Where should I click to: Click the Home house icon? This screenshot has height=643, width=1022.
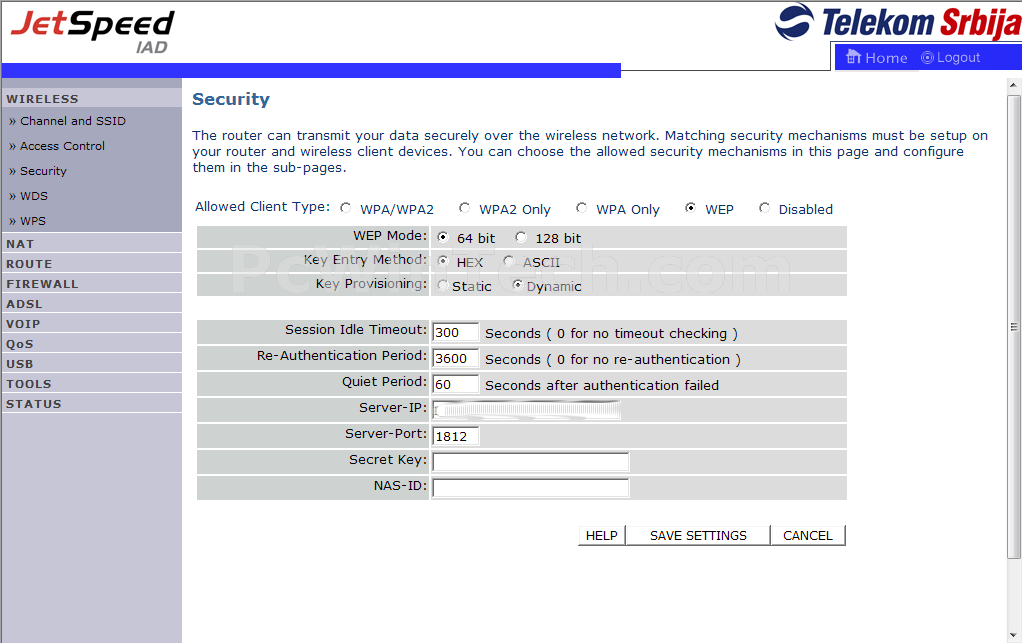[853, 57]
